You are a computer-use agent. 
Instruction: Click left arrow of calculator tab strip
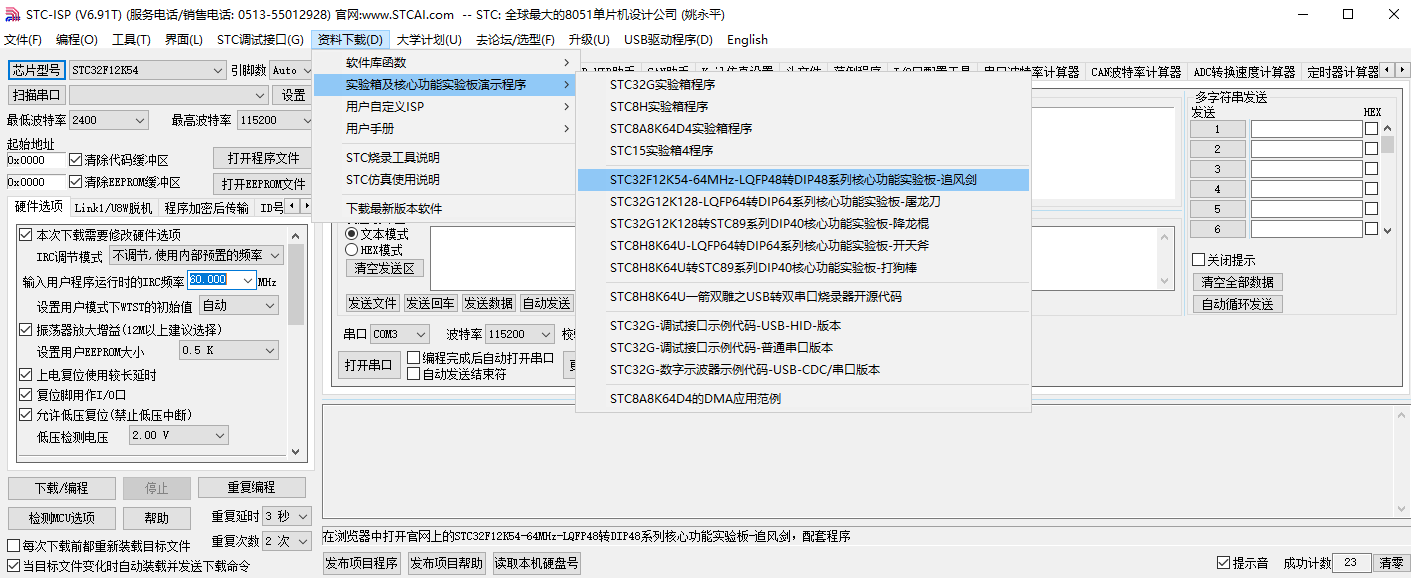point(1389,71)
